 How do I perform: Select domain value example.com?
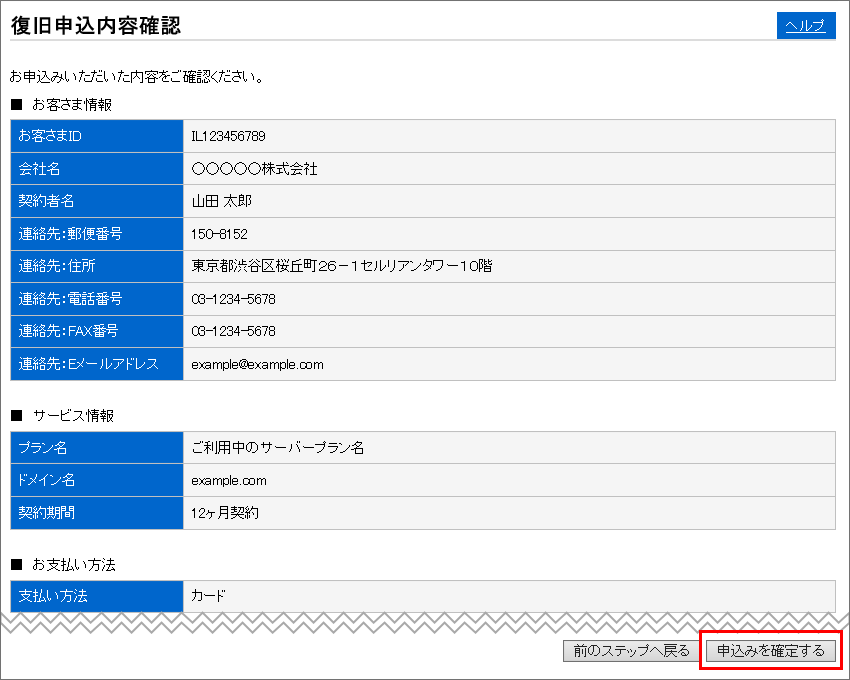tap(229, 481)
